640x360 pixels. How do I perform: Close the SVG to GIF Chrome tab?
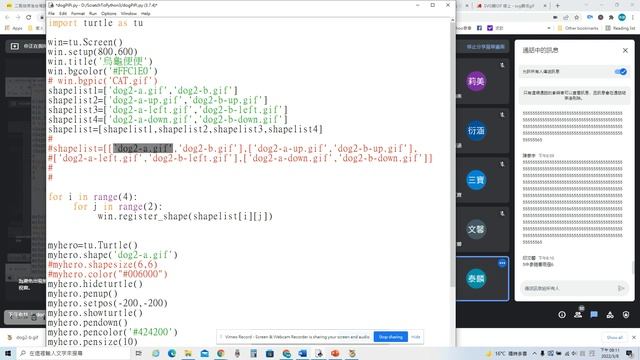(545, 6)
